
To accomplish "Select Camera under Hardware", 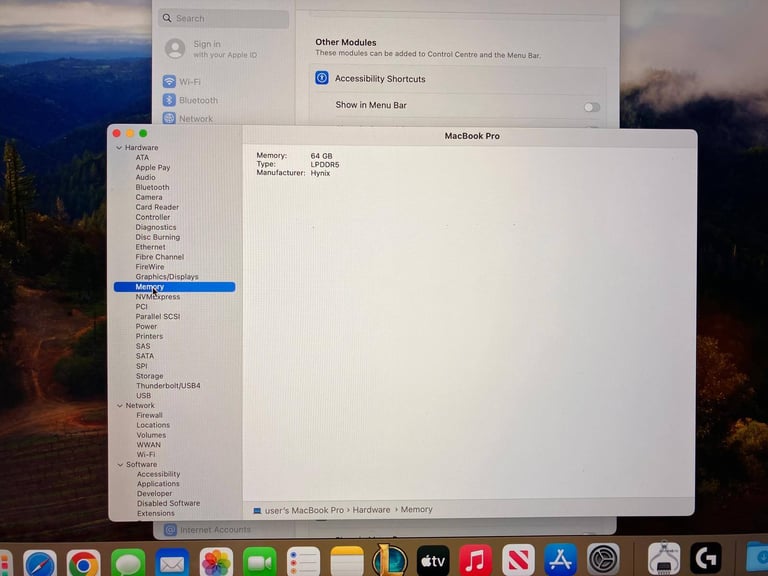I will [x=149, y=197].
